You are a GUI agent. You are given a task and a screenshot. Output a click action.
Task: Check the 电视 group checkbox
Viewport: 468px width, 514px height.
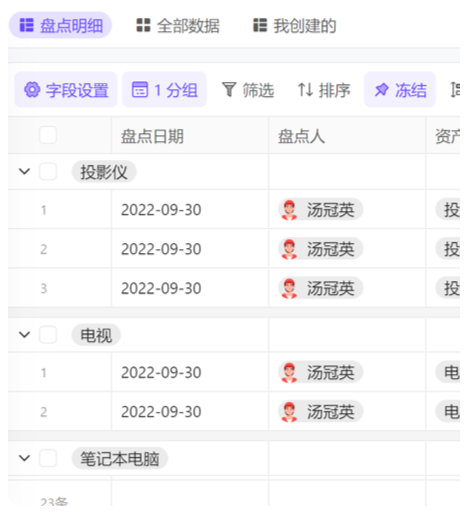click(x=48, y=335)
